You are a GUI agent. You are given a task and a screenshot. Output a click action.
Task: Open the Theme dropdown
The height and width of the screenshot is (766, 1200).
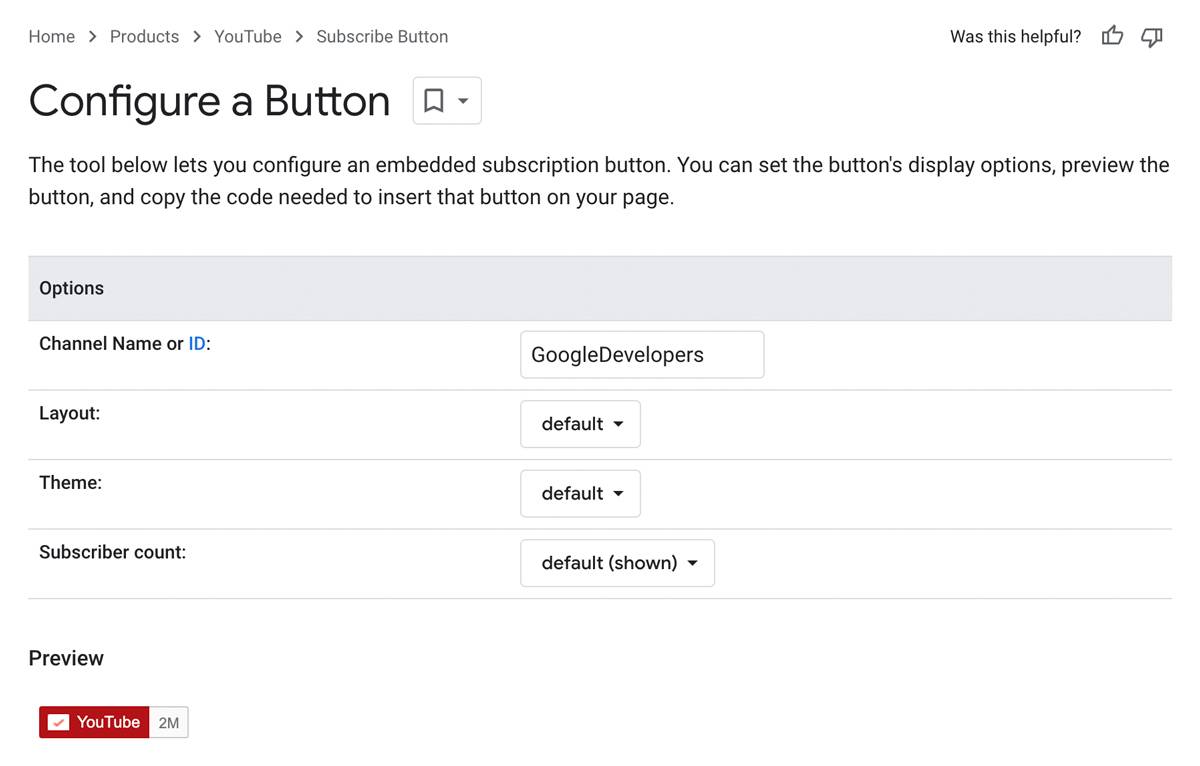[x=580, y=493]
